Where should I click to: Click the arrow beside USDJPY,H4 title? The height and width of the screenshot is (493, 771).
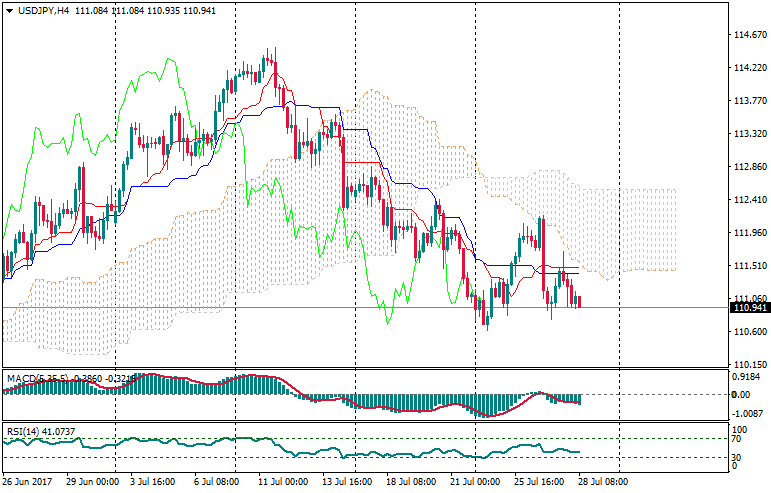[x=8, y=9]
